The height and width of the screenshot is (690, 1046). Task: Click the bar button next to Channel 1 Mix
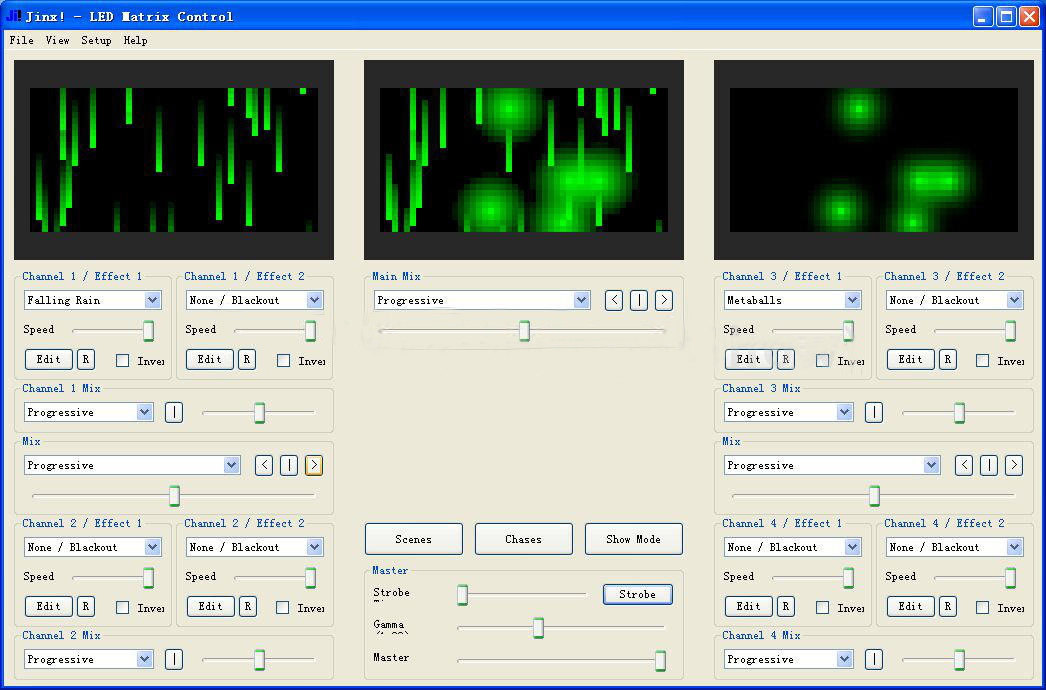tap(174, 412)
